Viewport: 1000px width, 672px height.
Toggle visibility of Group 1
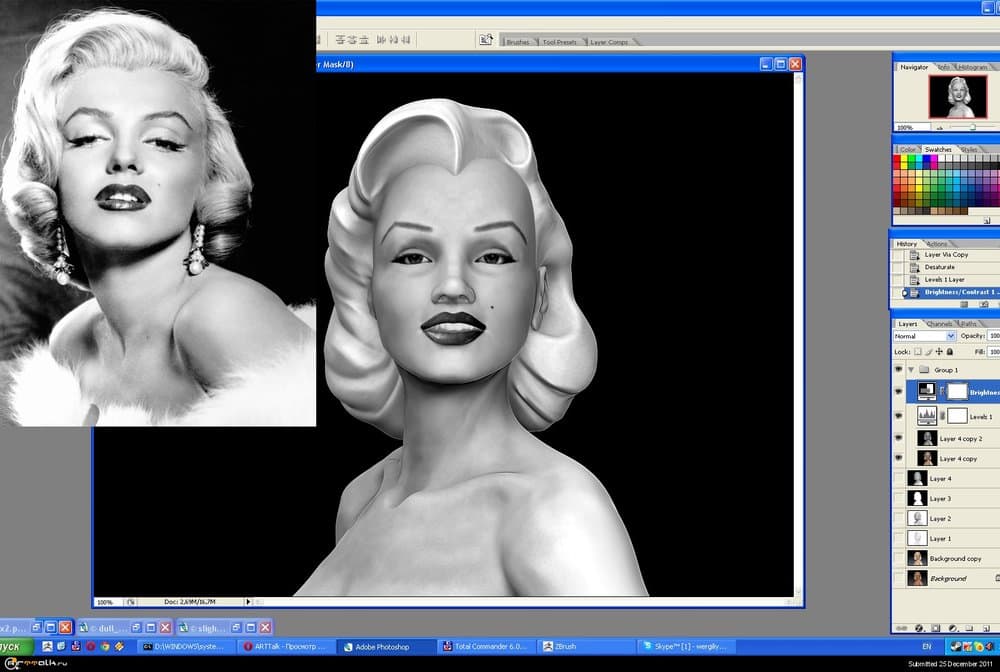(899, 369)
